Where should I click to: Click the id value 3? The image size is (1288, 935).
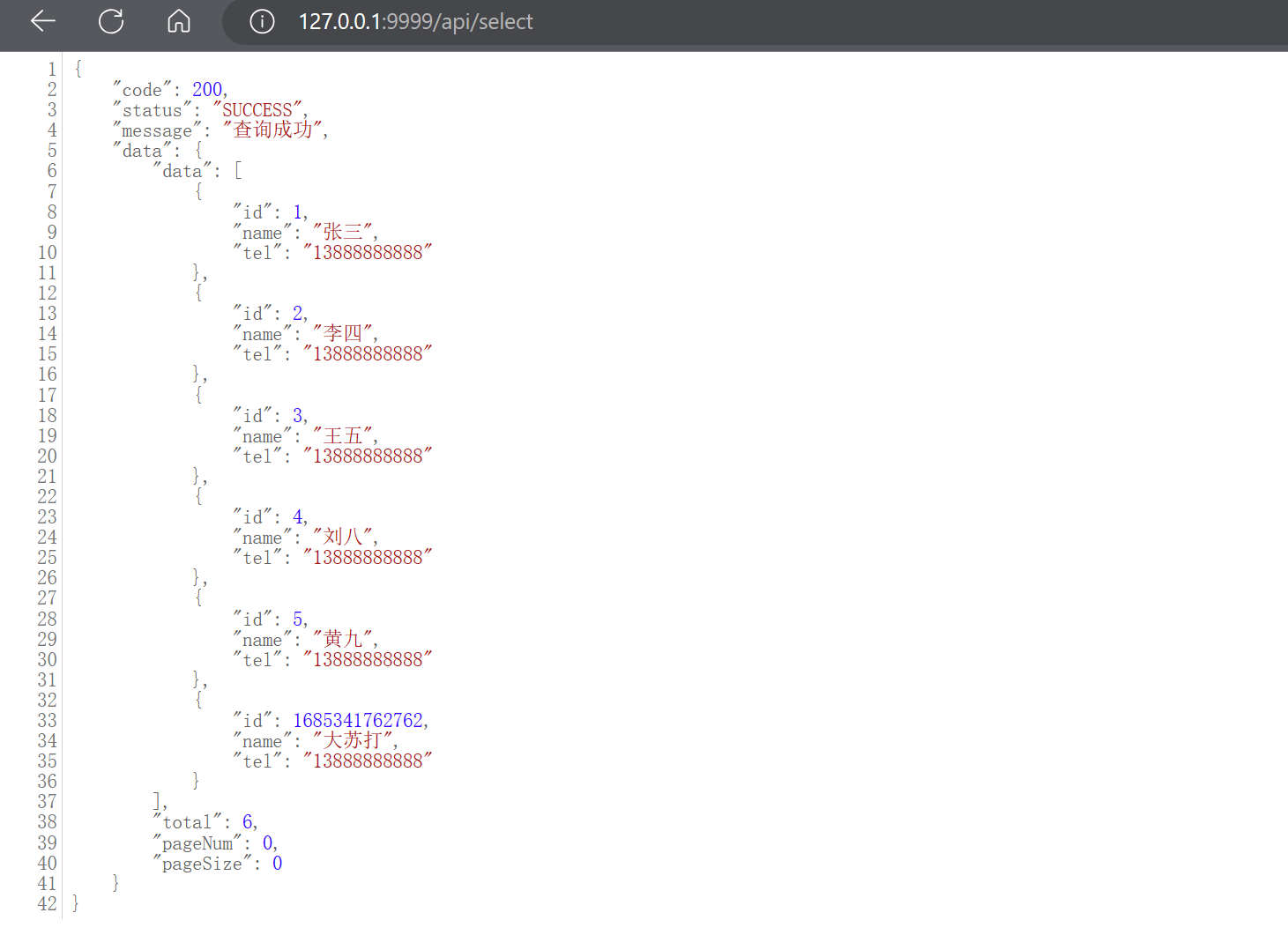click(298, 416)
